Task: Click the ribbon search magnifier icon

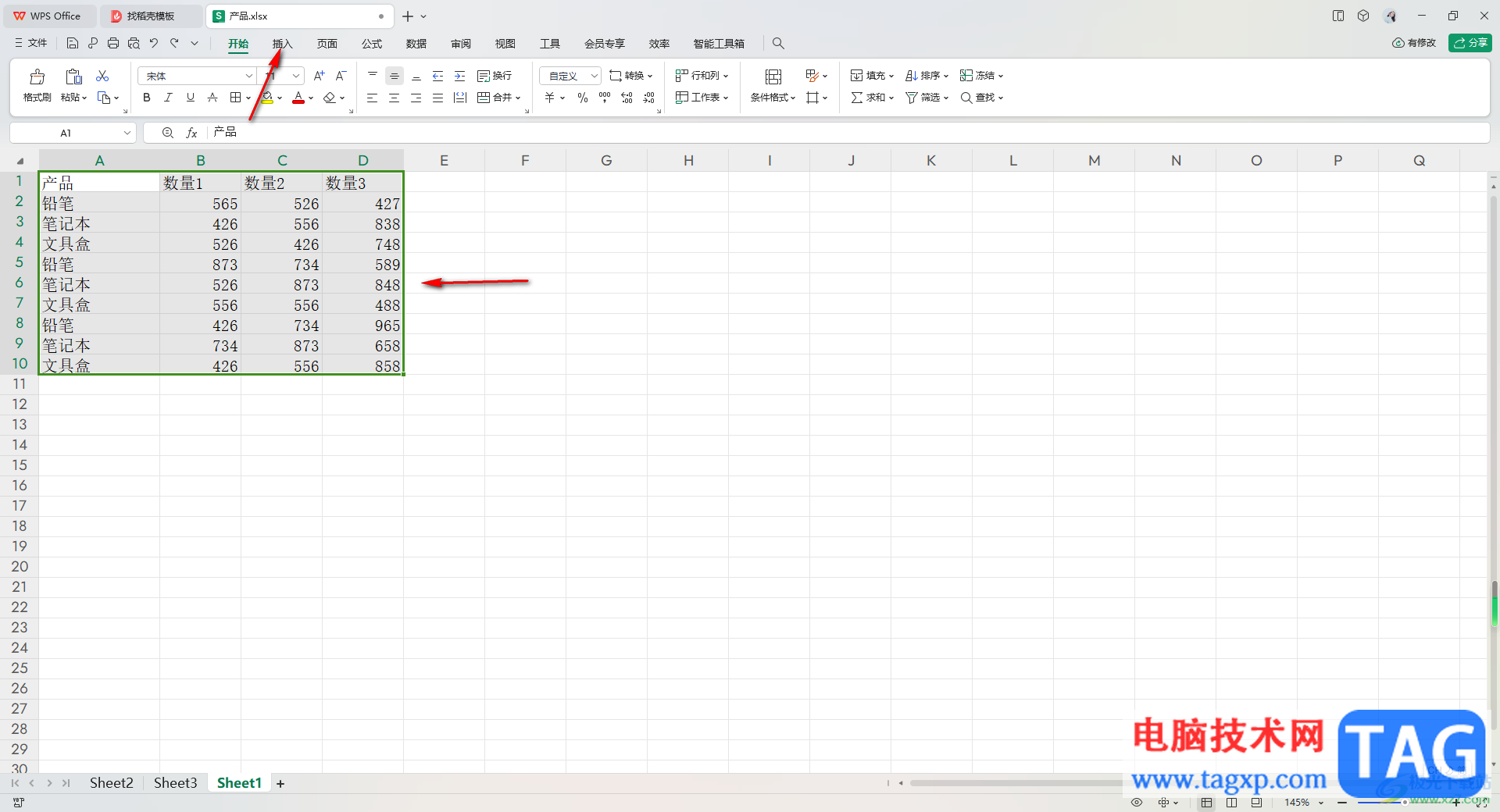Action: click(778, 43)
